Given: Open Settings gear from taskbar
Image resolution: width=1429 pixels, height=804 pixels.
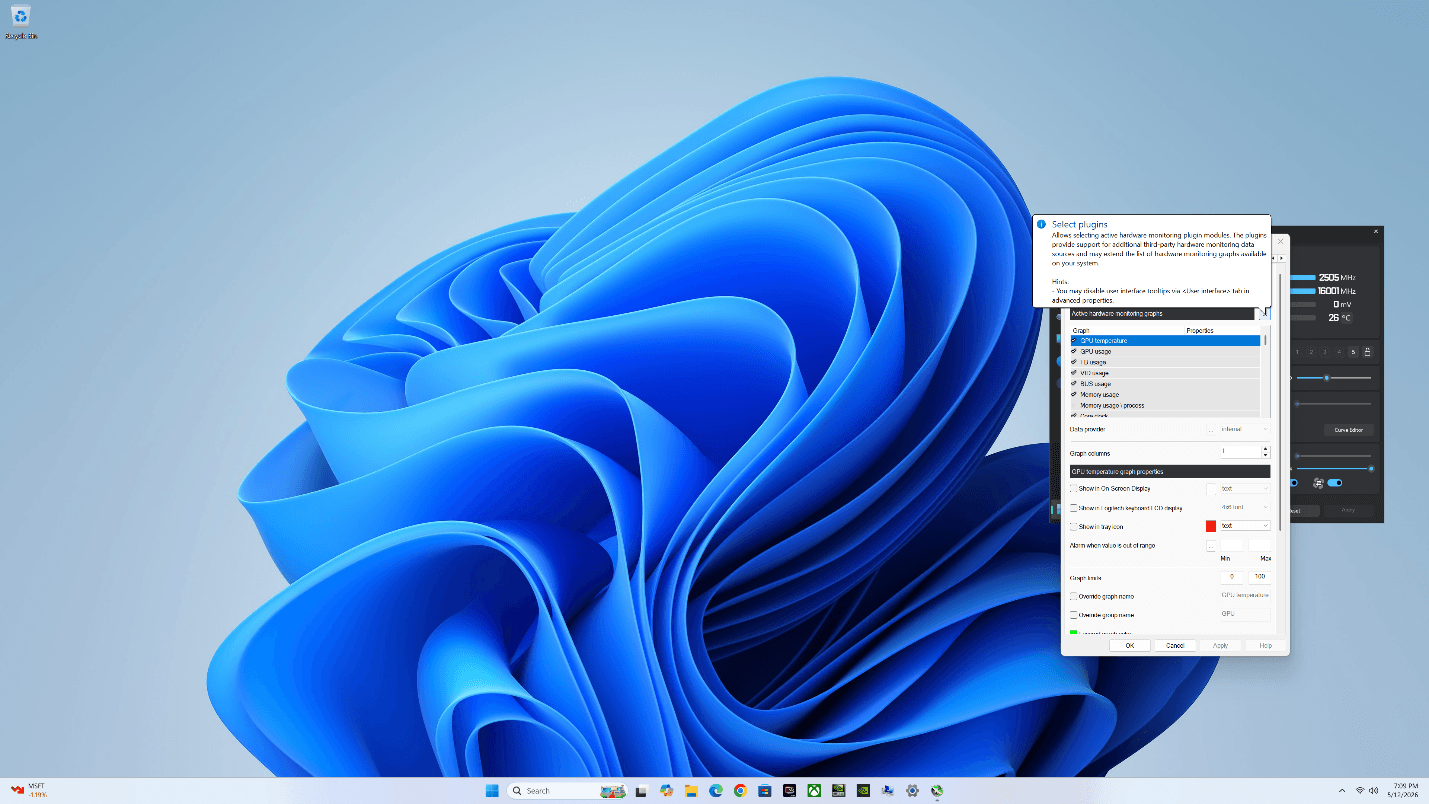Looking at the screenshot, I should click(x=912, y=790).
